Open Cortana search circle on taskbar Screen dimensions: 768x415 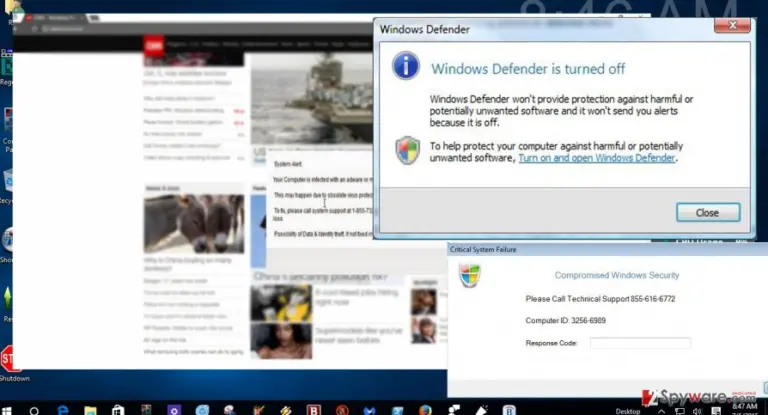click(x=34, y=411)
